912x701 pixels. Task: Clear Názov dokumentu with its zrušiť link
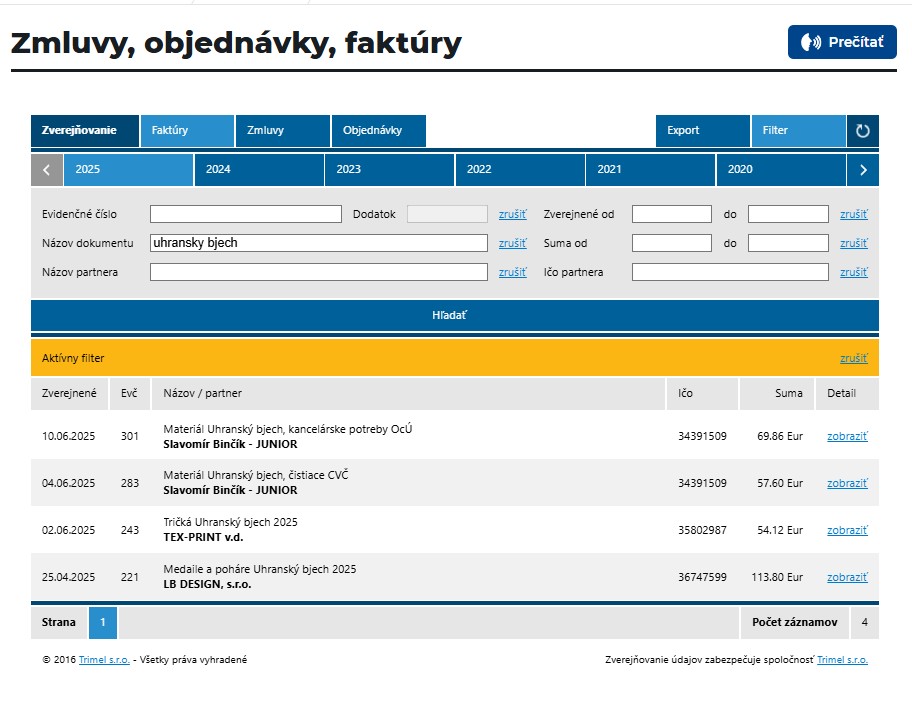click(512, 243)
